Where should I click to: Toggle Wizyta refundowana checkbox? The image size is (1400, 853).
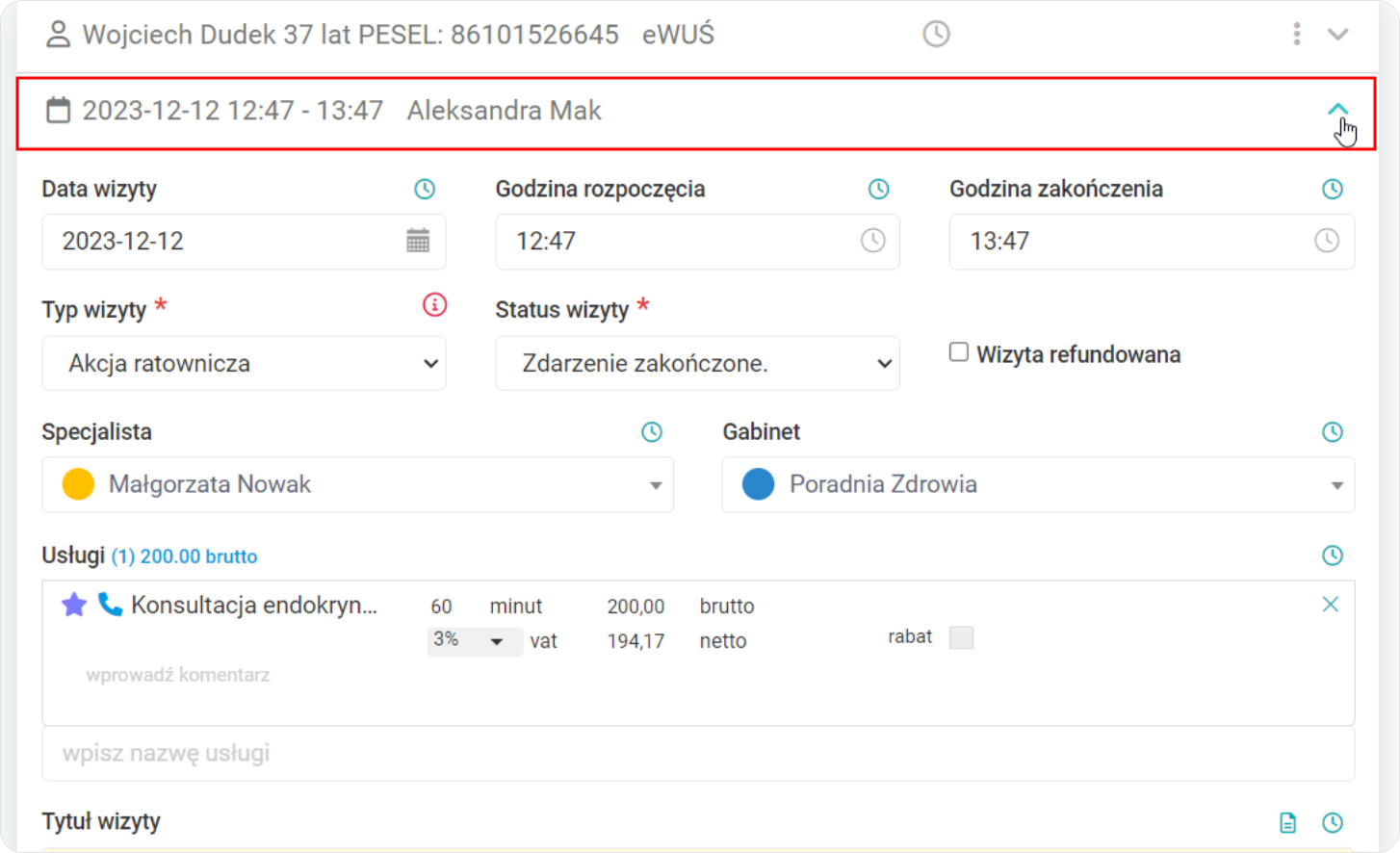[x=959, y=352]
